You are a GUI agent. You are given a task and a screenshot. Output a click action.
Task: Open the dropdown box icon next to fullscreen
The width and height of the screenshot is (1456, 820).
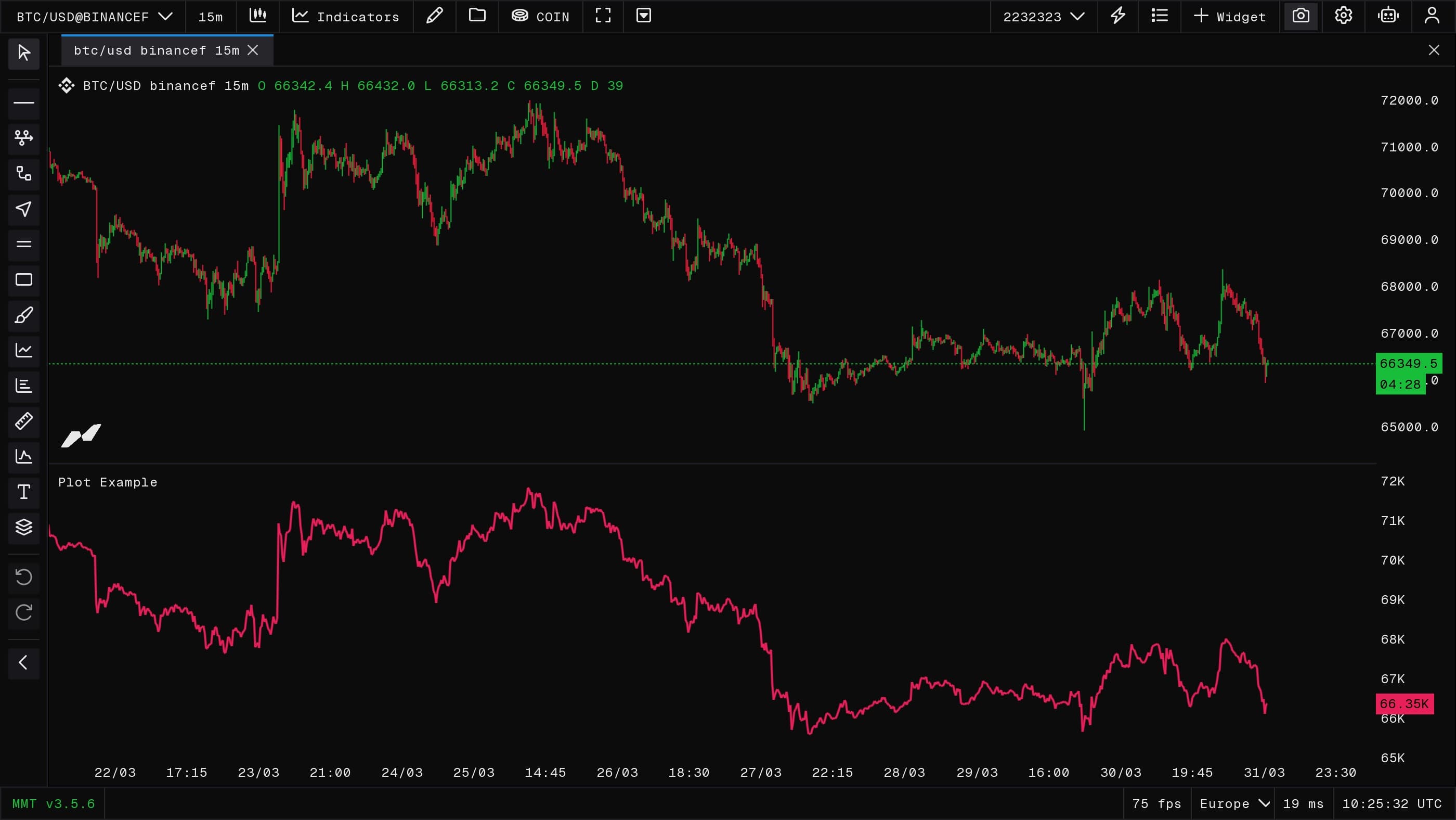(644, 16)
